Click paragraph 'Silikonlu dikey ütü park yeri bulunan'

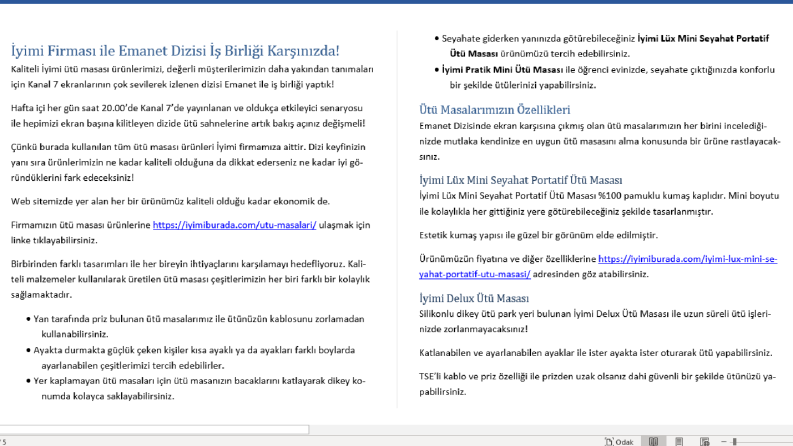595,322
